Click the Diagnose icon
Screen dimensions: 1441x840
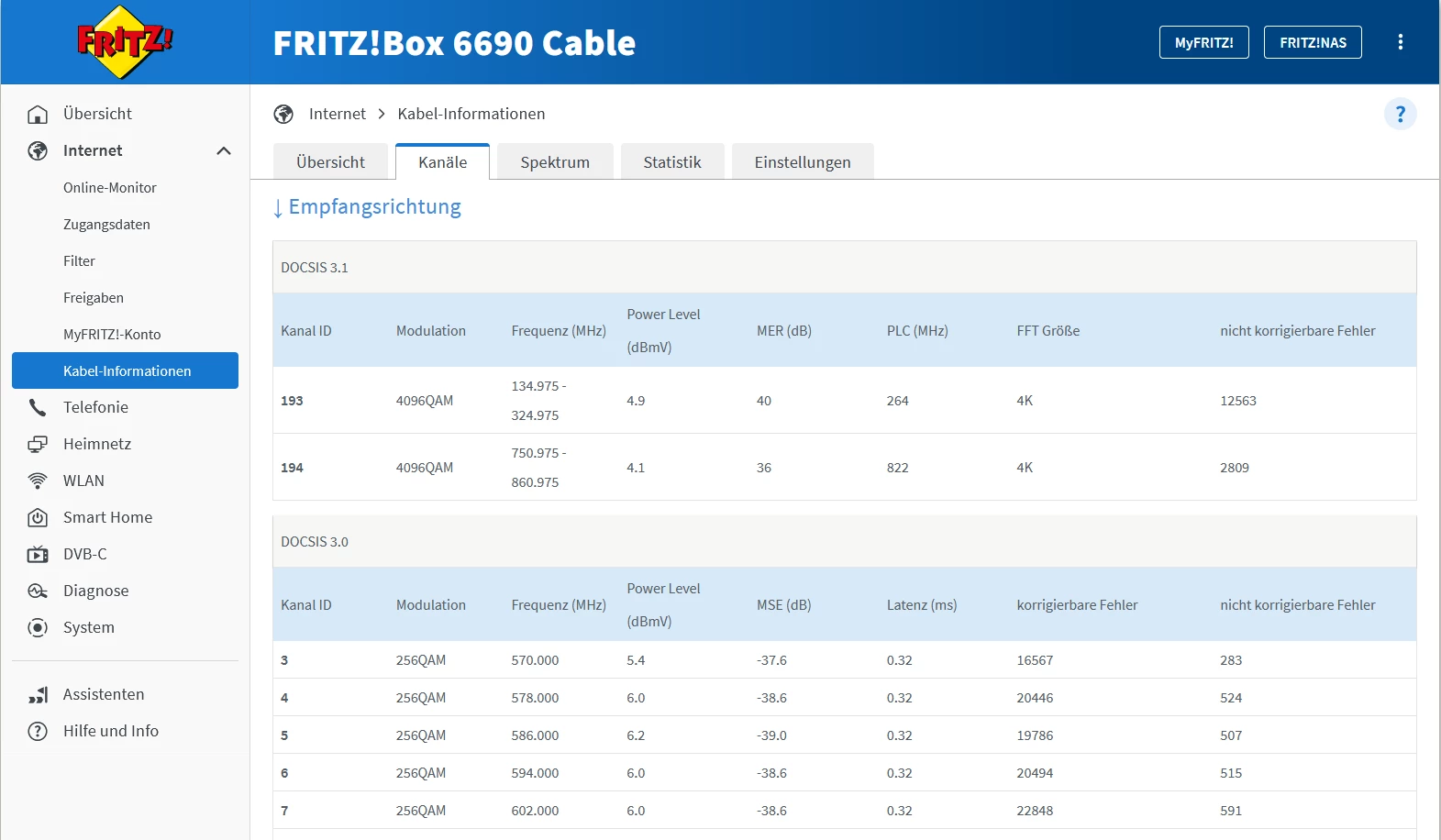[38, 591]
